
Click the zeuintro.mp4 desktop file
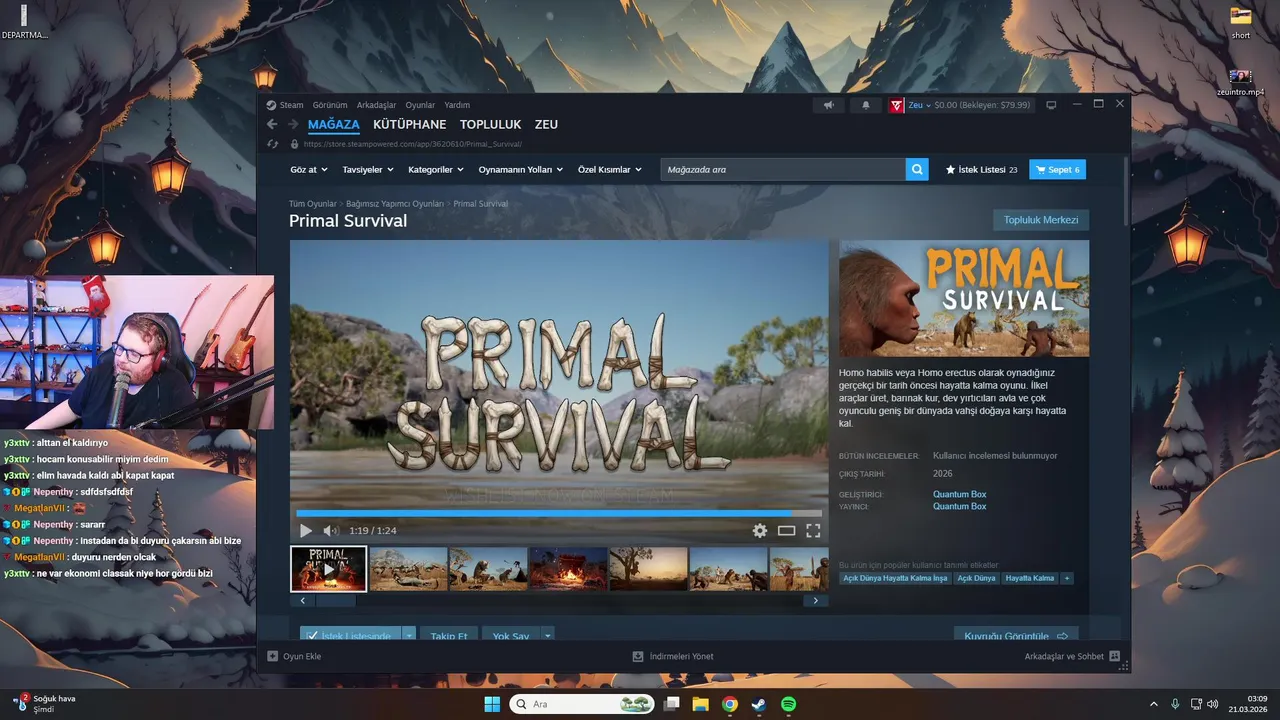point(1240,82)
